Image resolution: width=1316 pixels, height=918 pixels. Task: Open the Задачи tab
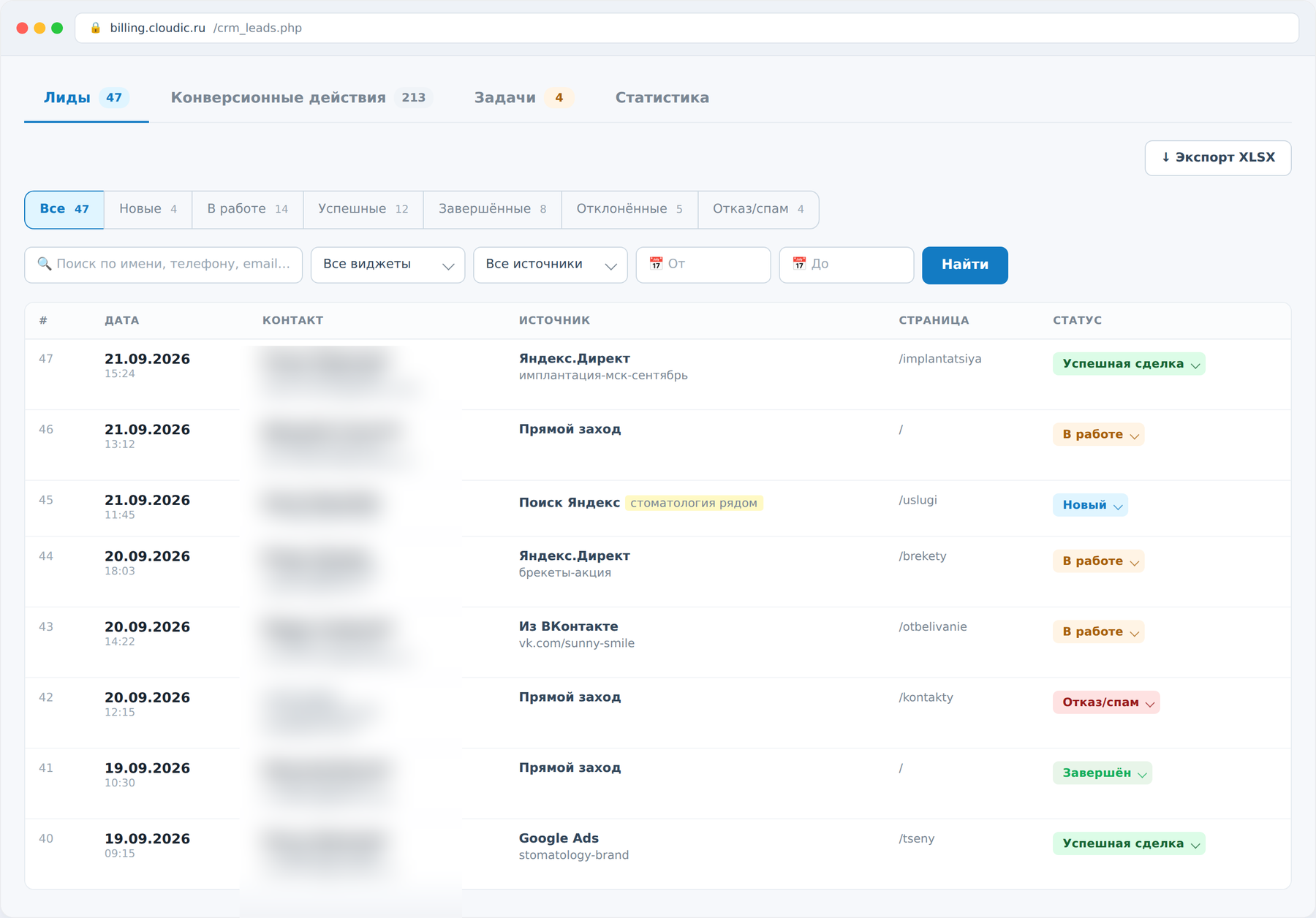pyautogui.click(x=523, y=98)
